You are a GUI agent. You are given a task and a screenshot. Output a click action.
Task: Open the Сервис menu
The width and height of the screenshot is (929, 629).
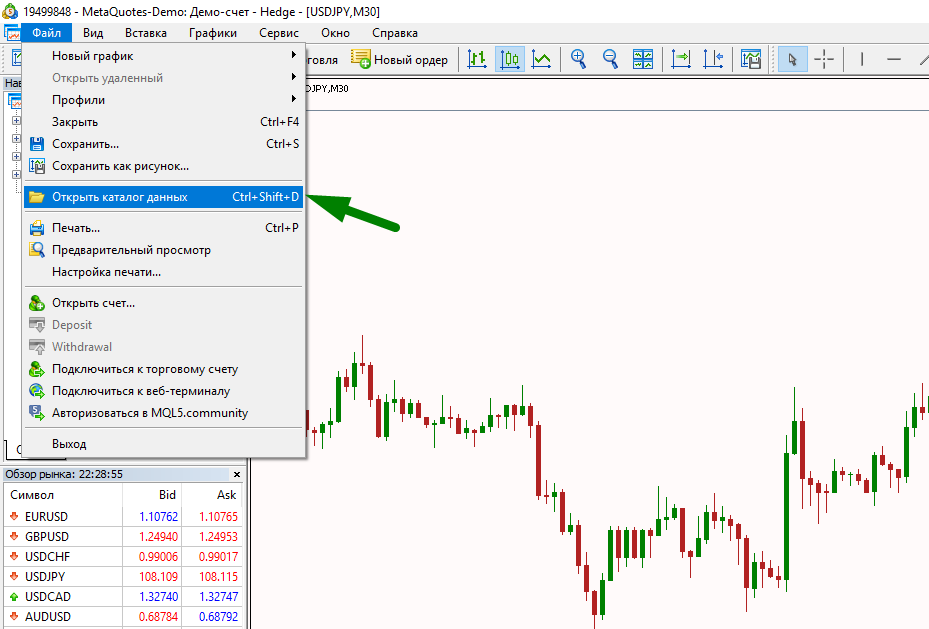(278, 33)
